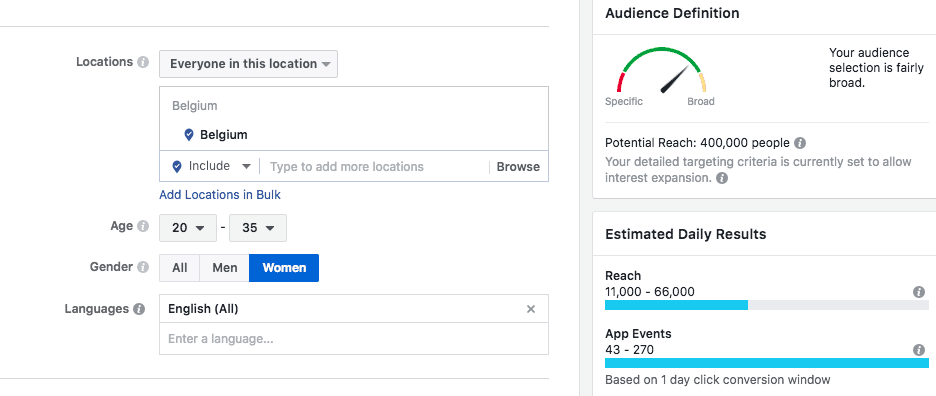936x396 pixels.
Task: Select Men gender option
Action: (224, 268)
